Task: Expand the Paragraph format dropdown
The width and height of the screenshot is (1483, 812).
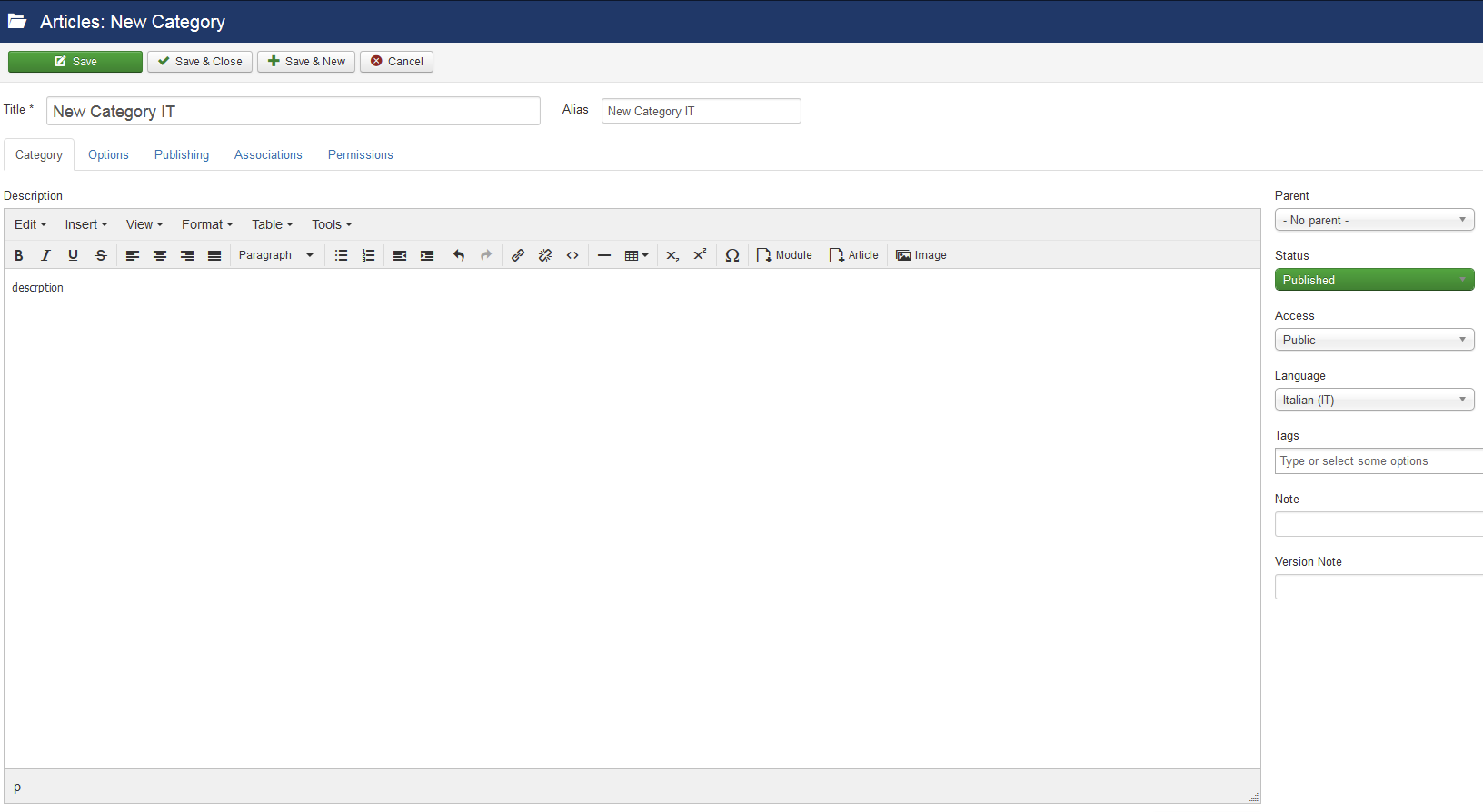Action: [276, 255]
